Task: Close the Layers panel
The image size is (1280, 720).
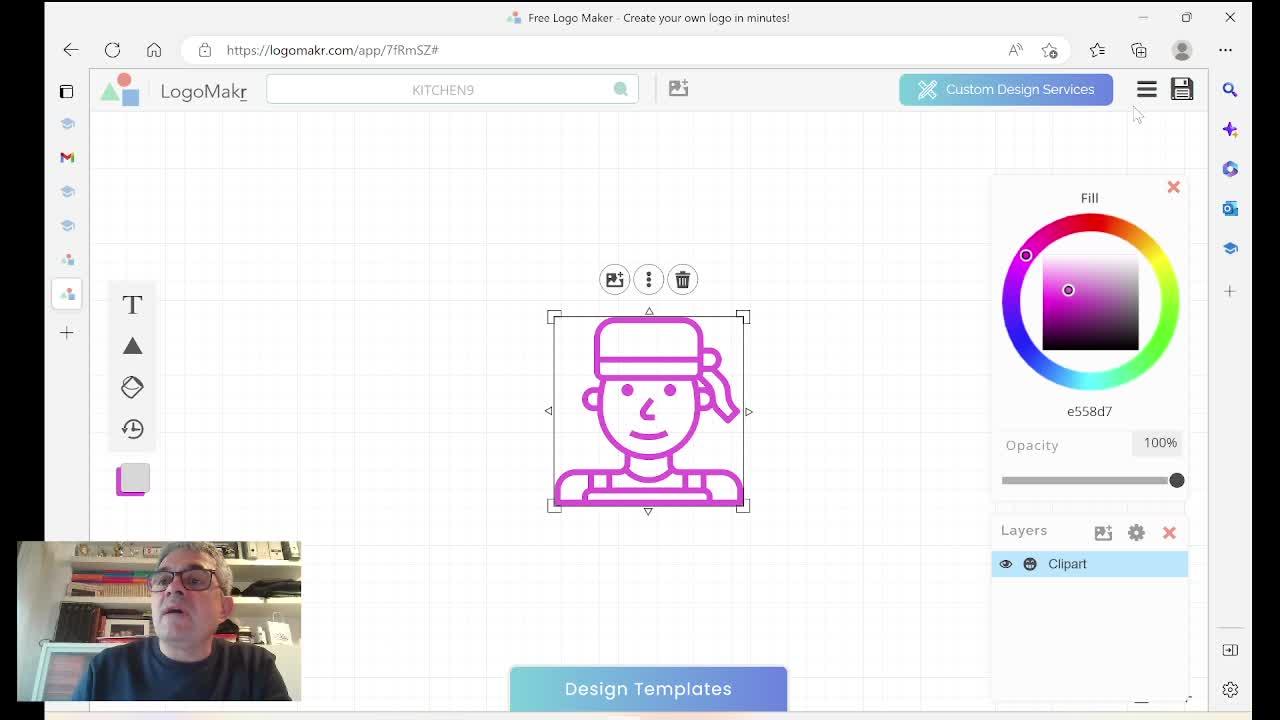Action: click(x=1169, y=533)
